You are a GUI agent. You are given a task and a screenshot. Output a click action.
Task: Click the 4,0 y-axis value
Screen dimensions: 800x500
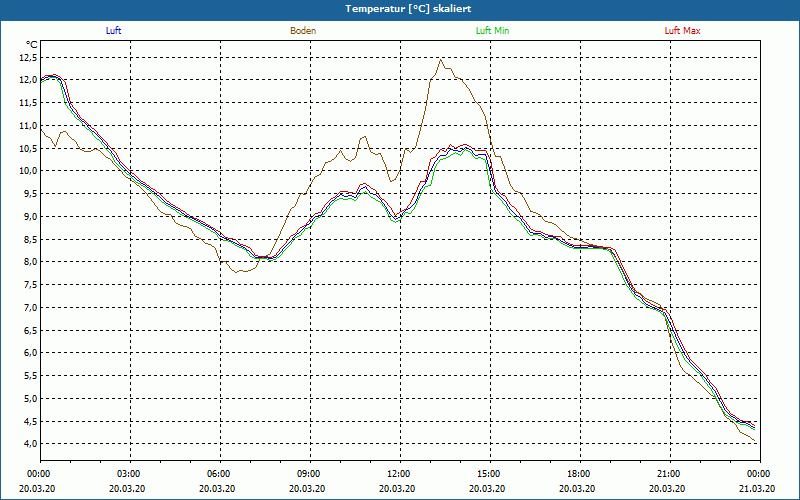click(31, 444)
